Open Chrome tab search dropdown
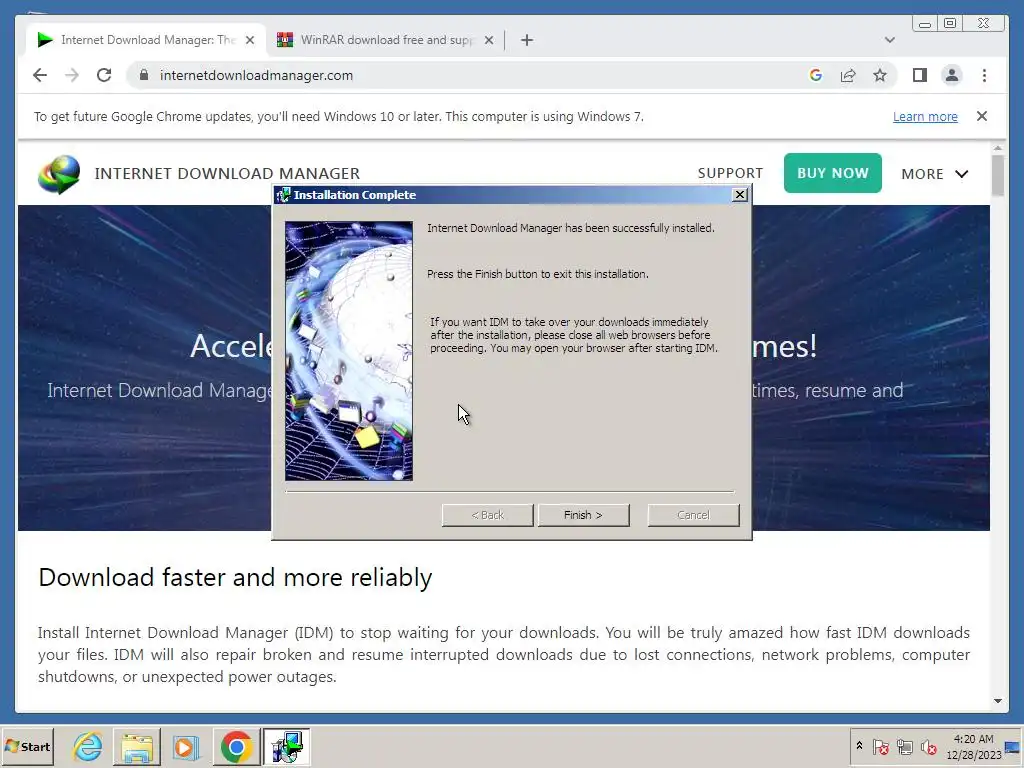This screenshot has height=768, width=1024. (x=889, y=40)
